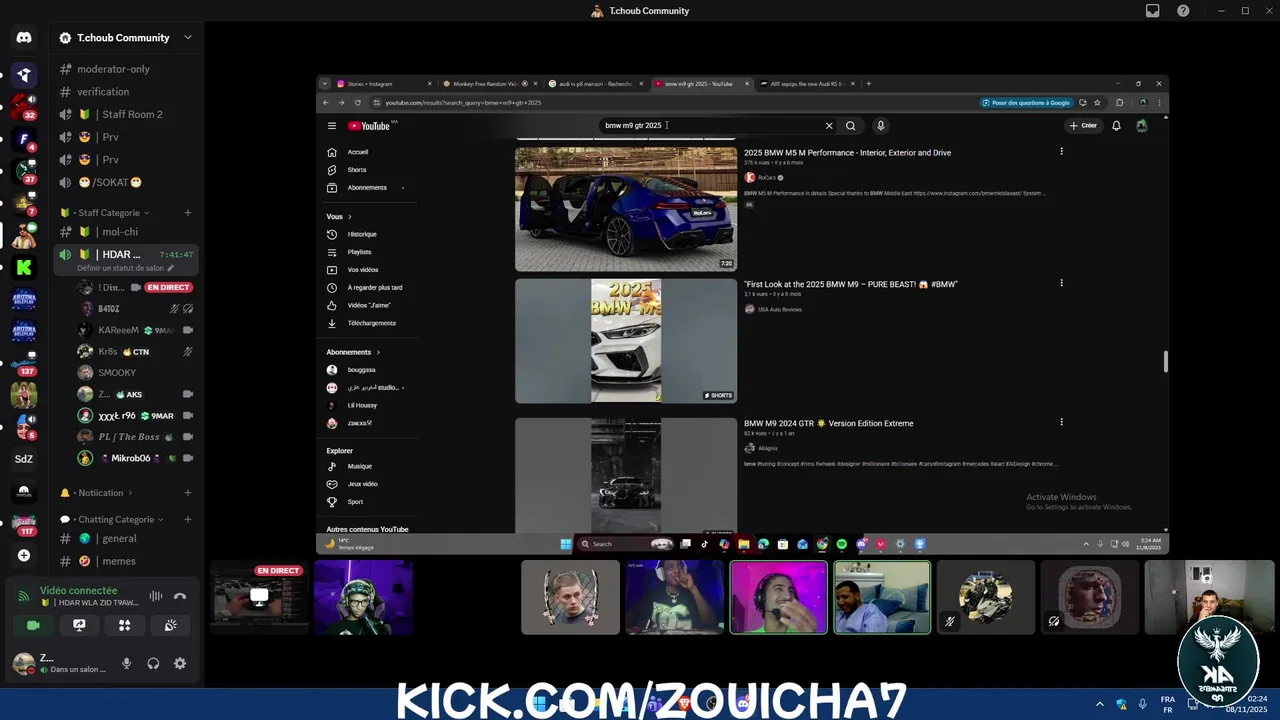The height and width of the screenshot is (720, 1280).
Task: Open YouTube Shorts in sidebar
Action: 357,170
